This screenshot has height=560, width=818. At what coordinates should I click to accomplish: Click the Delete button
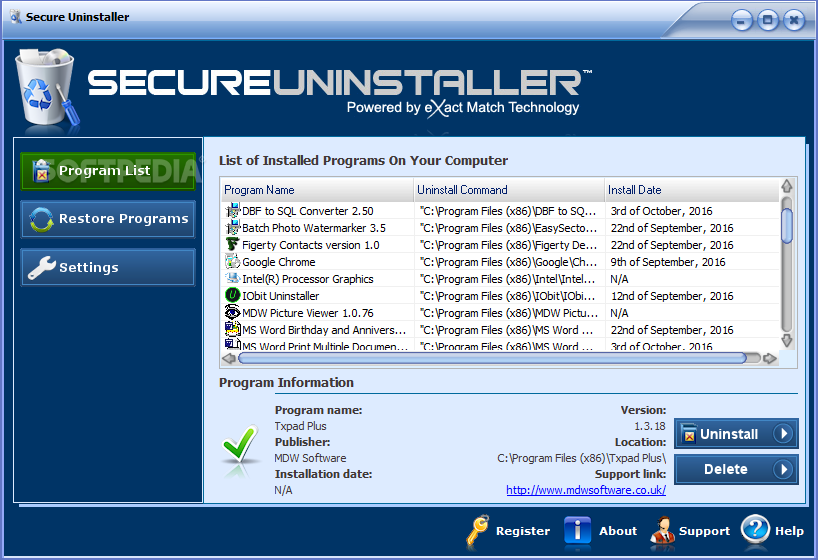pyautogui.click(x=736, y=469)
